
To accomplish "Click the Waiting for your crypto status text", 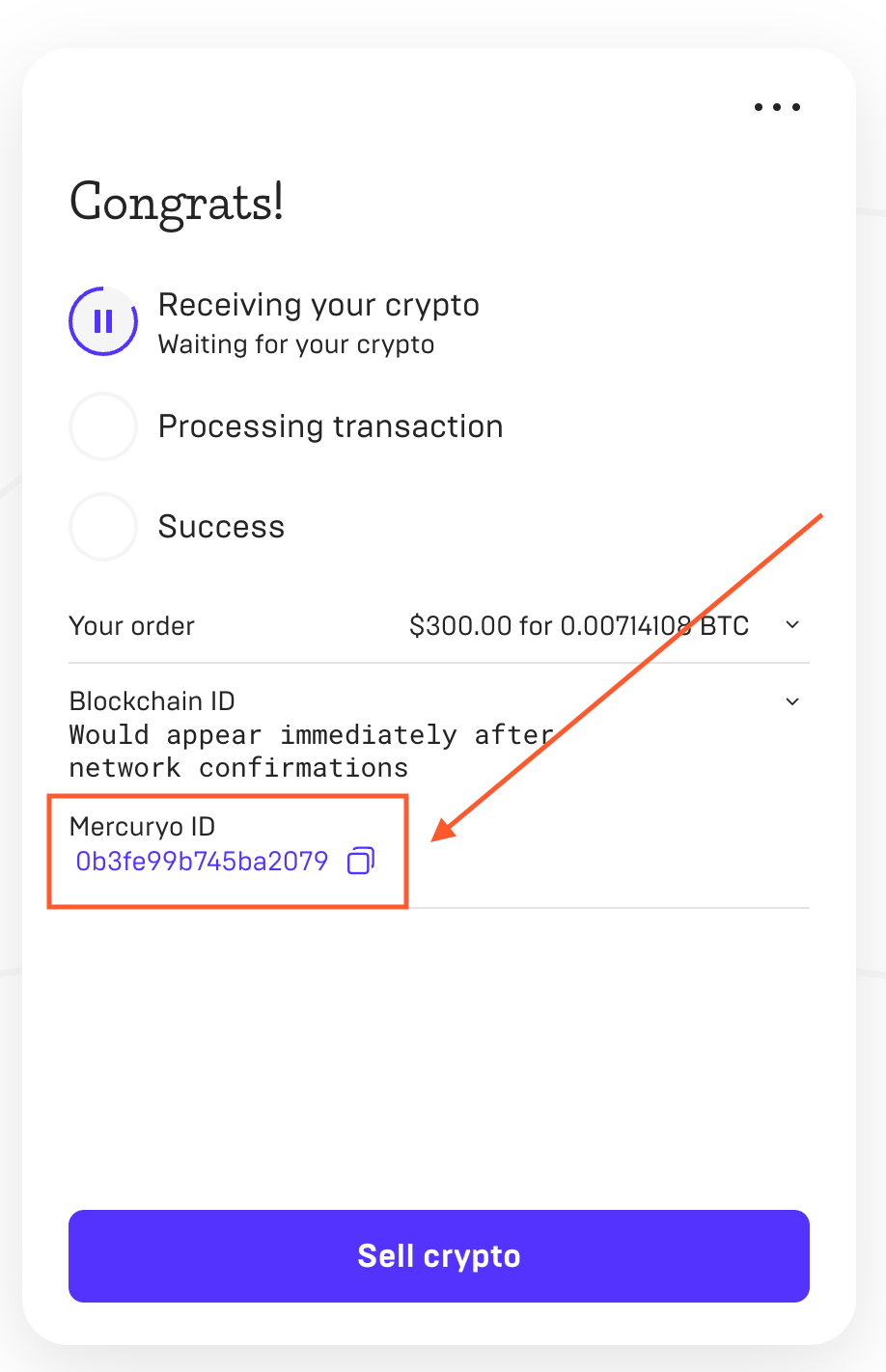I will coord(296,344).
